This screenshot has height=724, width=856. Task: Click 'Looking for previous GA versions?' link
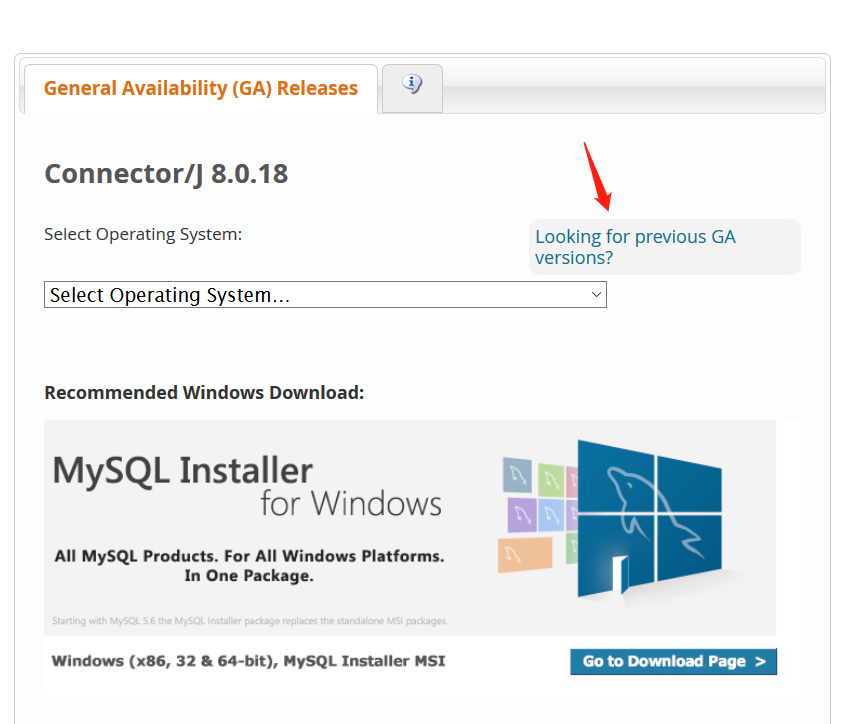[x=635, y=247]
